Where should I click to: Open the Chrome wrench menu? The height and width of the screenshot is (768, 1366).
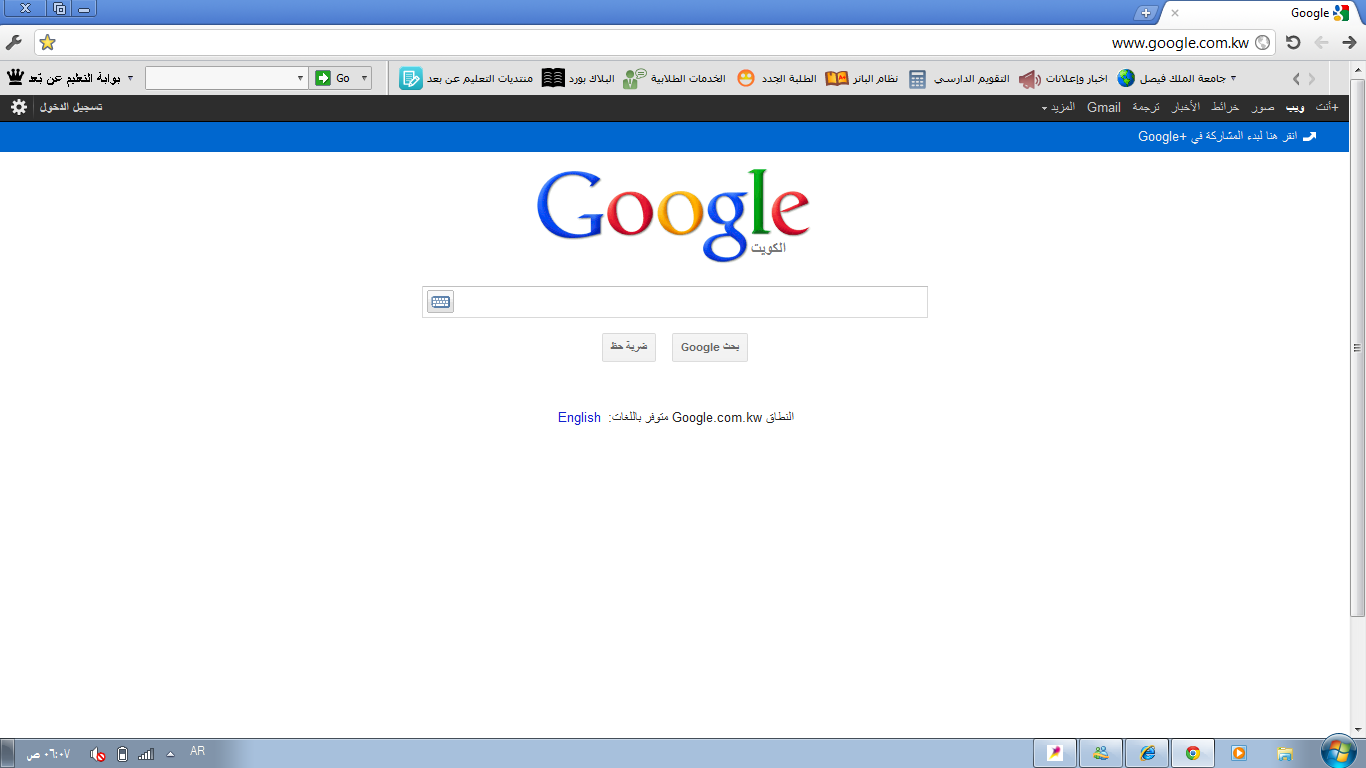point(13,42)
